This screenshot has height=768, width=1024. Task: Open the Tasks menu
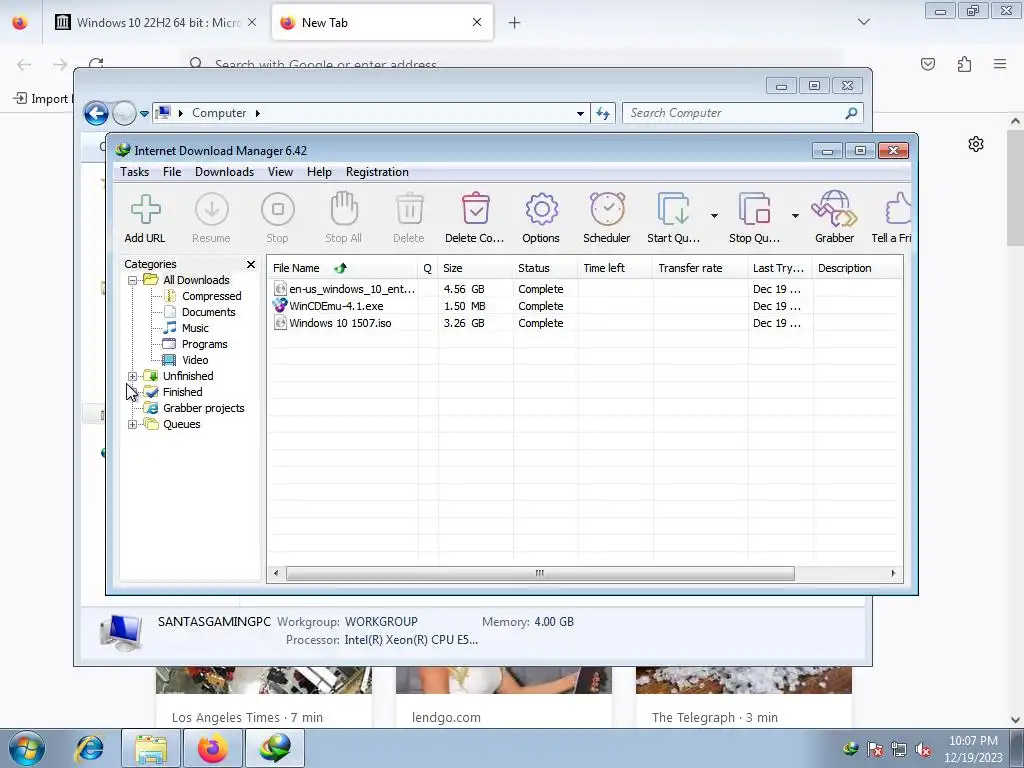click(135, 172)
